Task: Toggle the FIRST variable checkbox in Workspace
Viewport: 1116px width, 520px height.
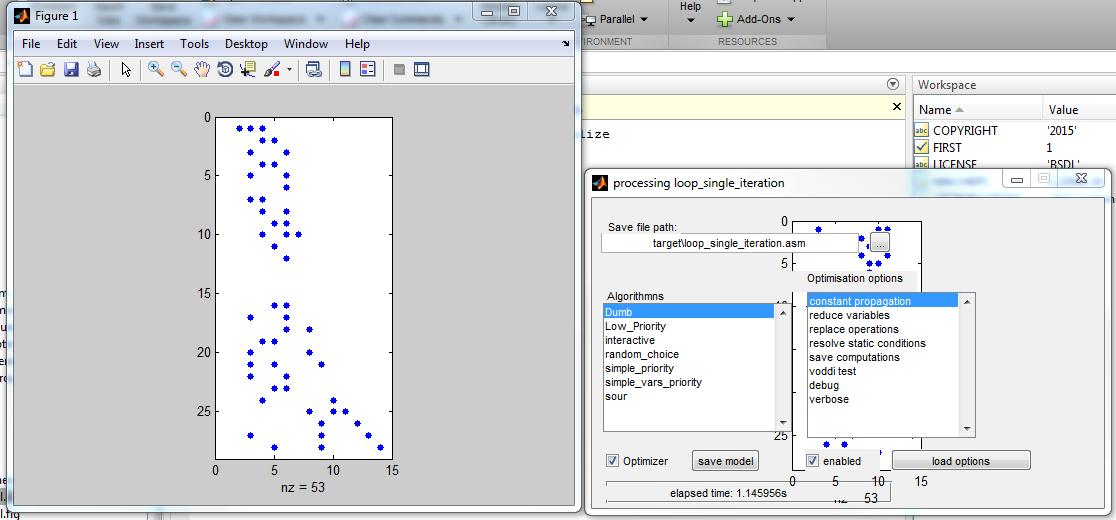Action: (x=922, y=147)
